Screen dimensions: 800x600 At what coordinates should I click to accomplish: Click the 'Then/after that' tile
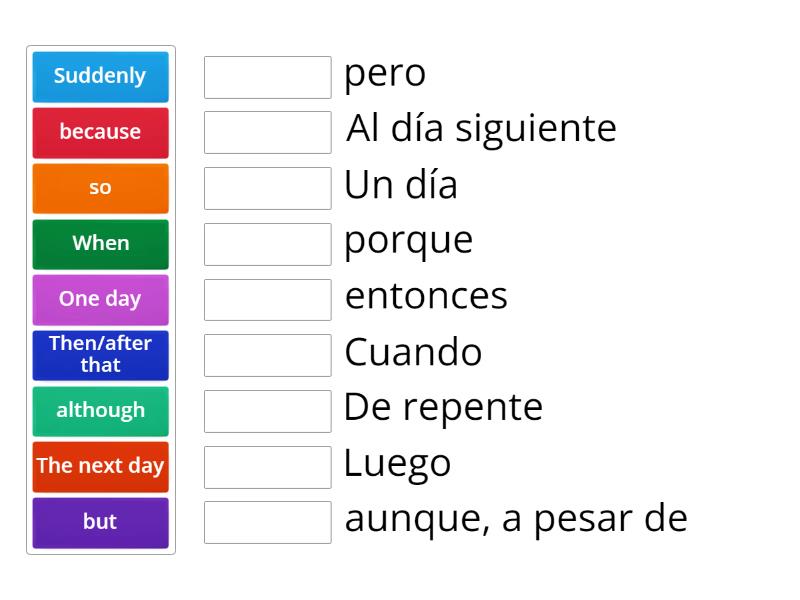pyautogui.click(x=100, y=355)
